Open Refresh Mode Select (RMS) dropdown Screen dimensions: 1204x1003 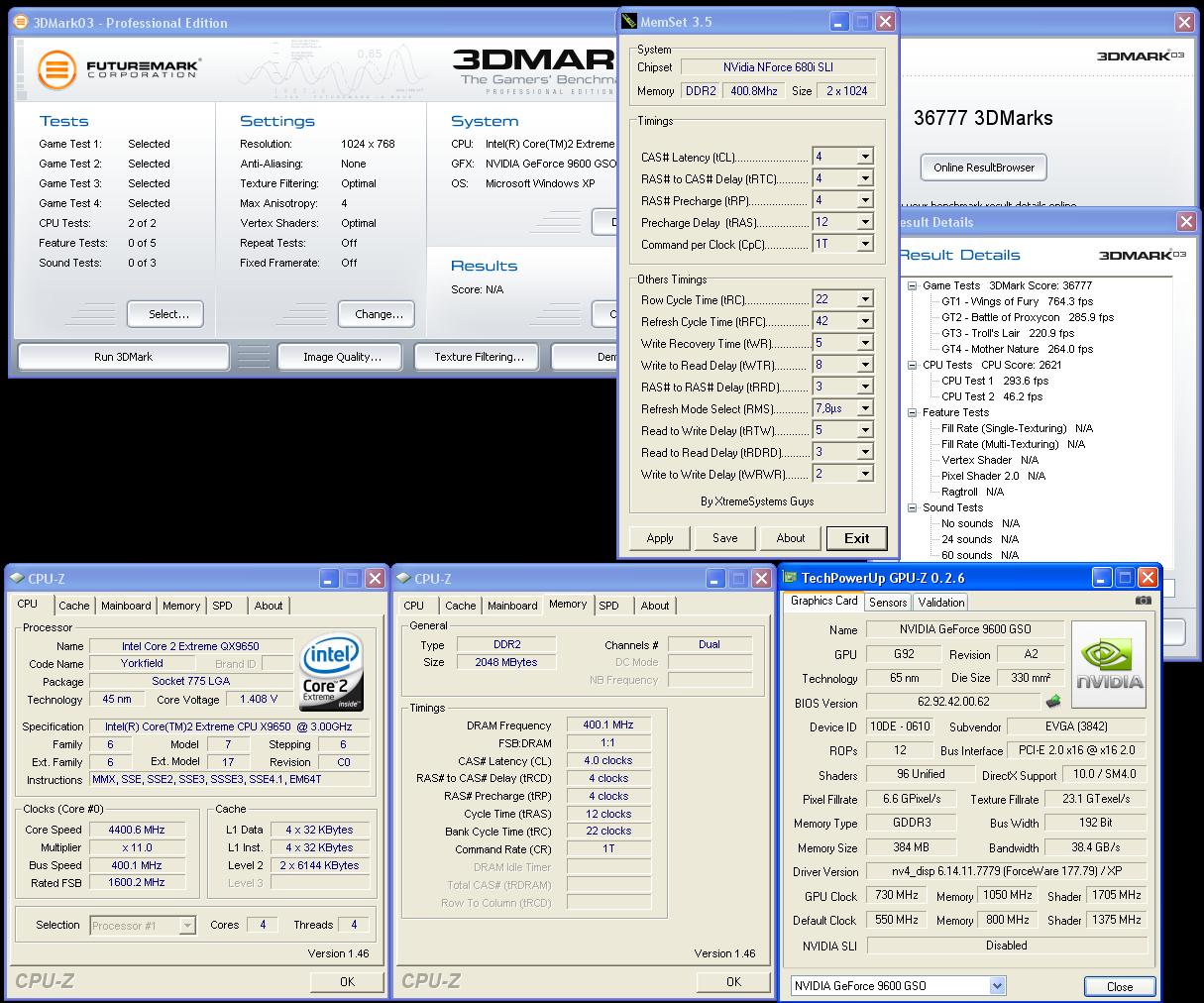point(865,408)
